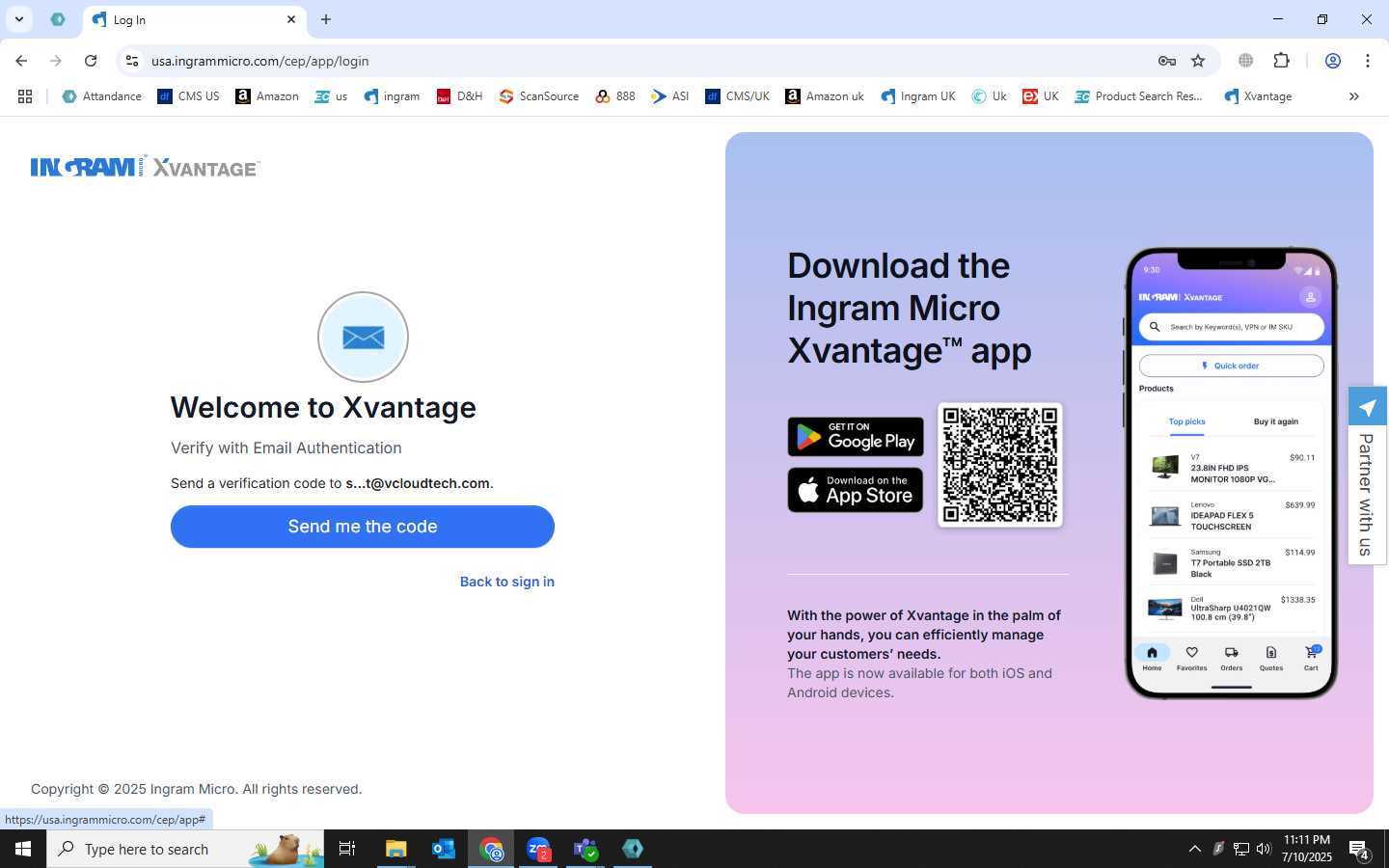The image size is (1389, 868).
Task: Open the Uk bookmark with the circular icon
Action: point(989,96)
